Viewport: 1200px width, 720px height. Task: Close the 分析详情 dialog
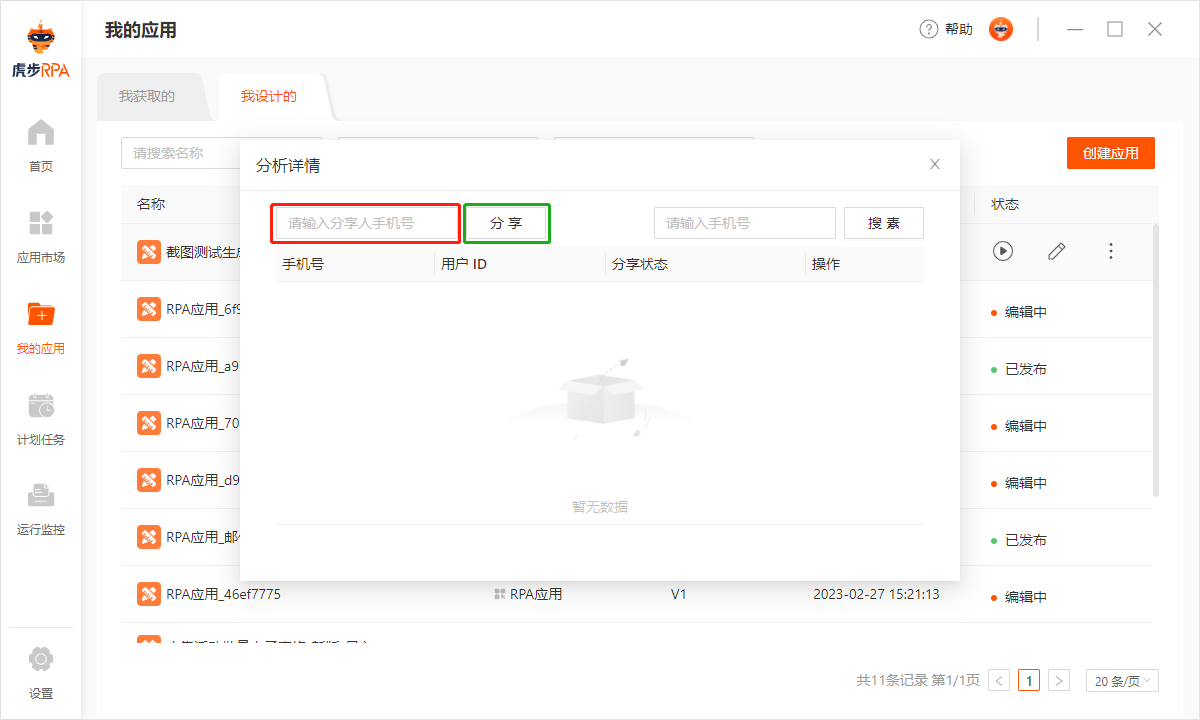coord(935,164)
